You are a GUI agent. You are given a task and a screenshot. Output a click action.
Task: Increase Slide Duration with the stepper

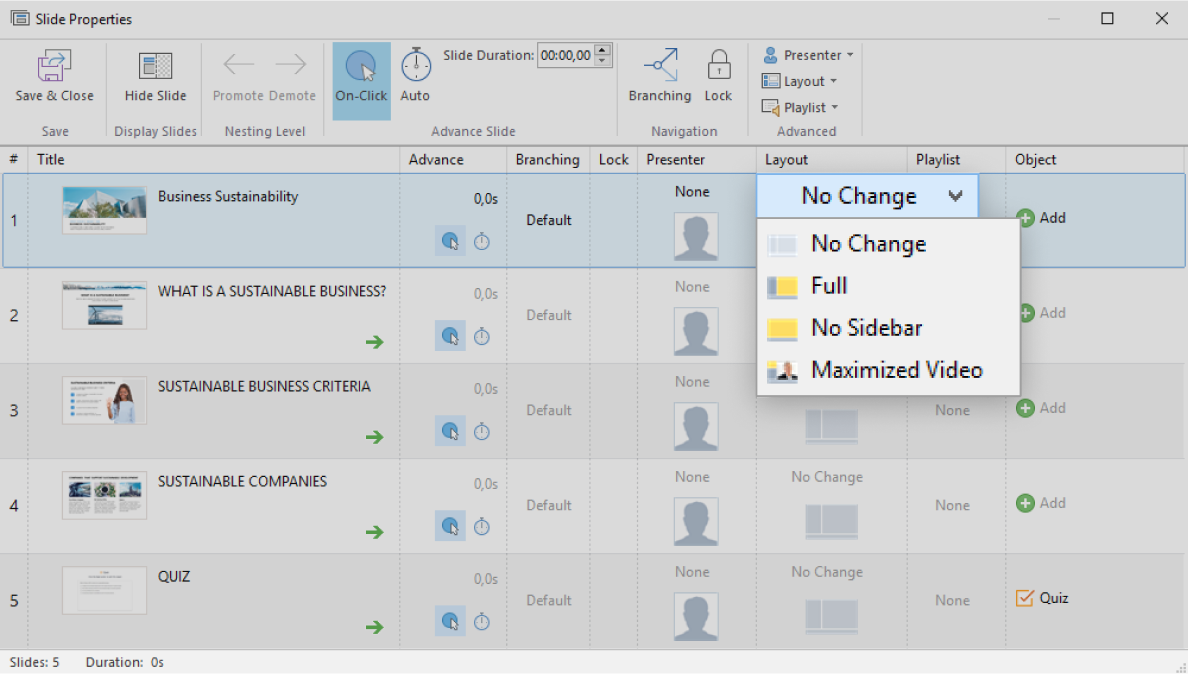click(x=601, y=50)
